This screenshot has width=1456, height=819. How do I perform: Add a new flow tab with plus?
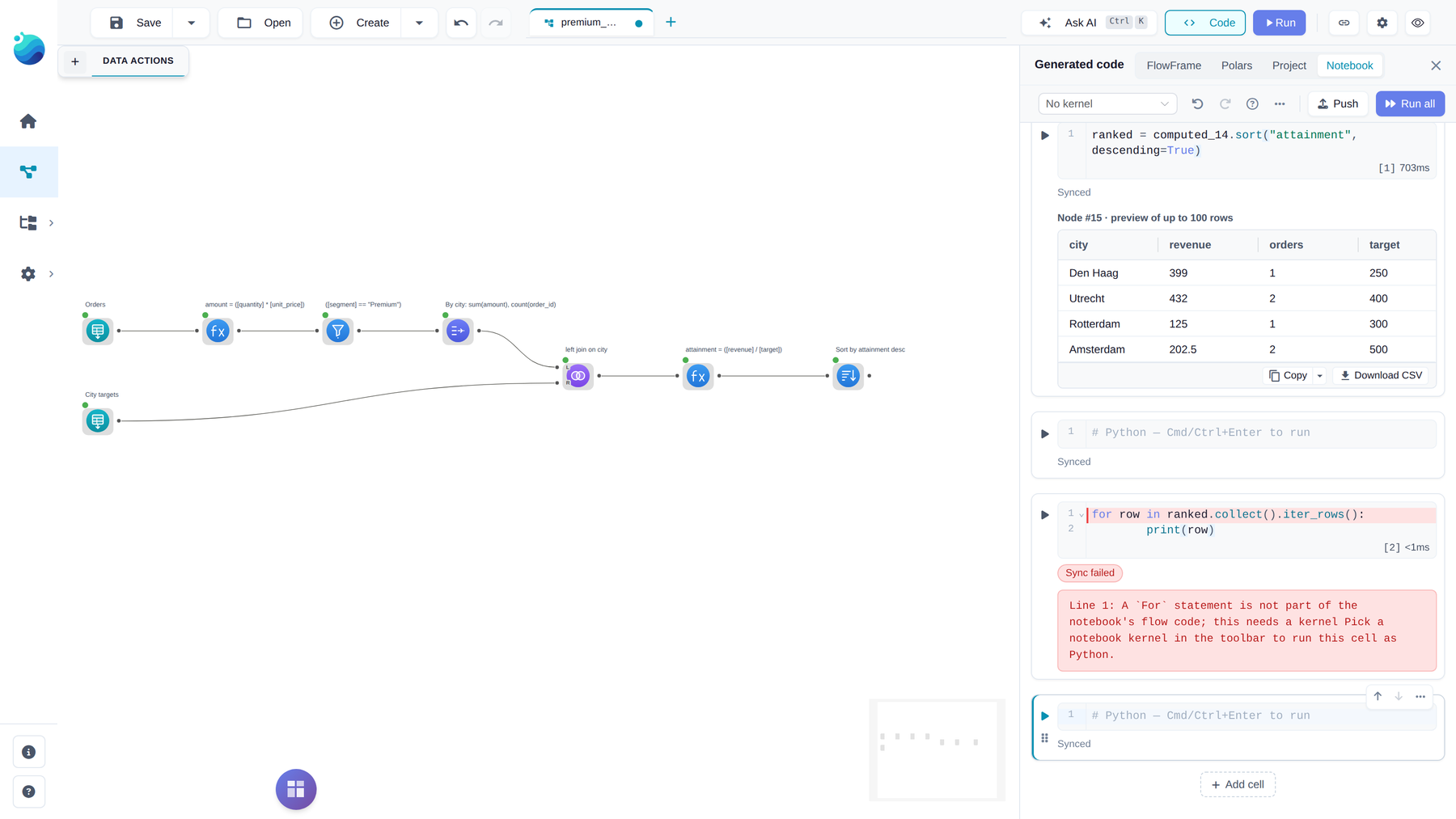tap(671, 23)
